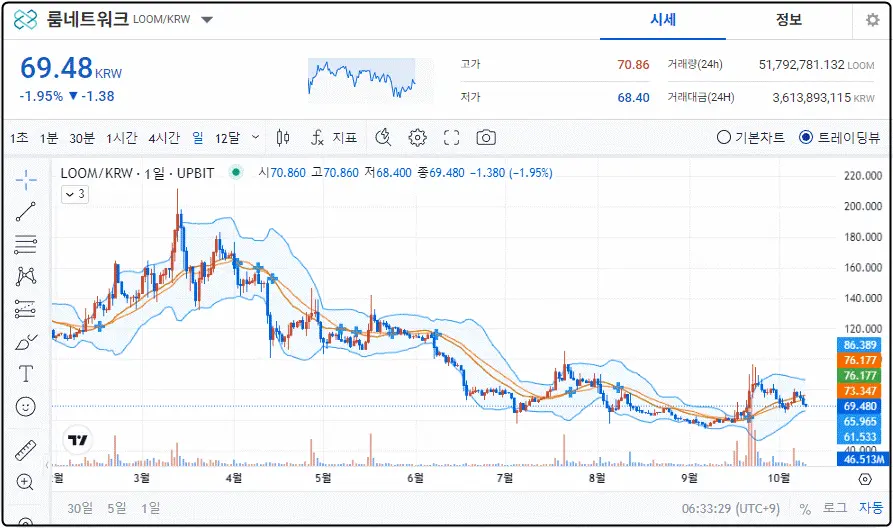Click the 룸네트워크 coin name
Image resolution: width=893 pixels, height=528 pixels.
click(x=88, y=20)
